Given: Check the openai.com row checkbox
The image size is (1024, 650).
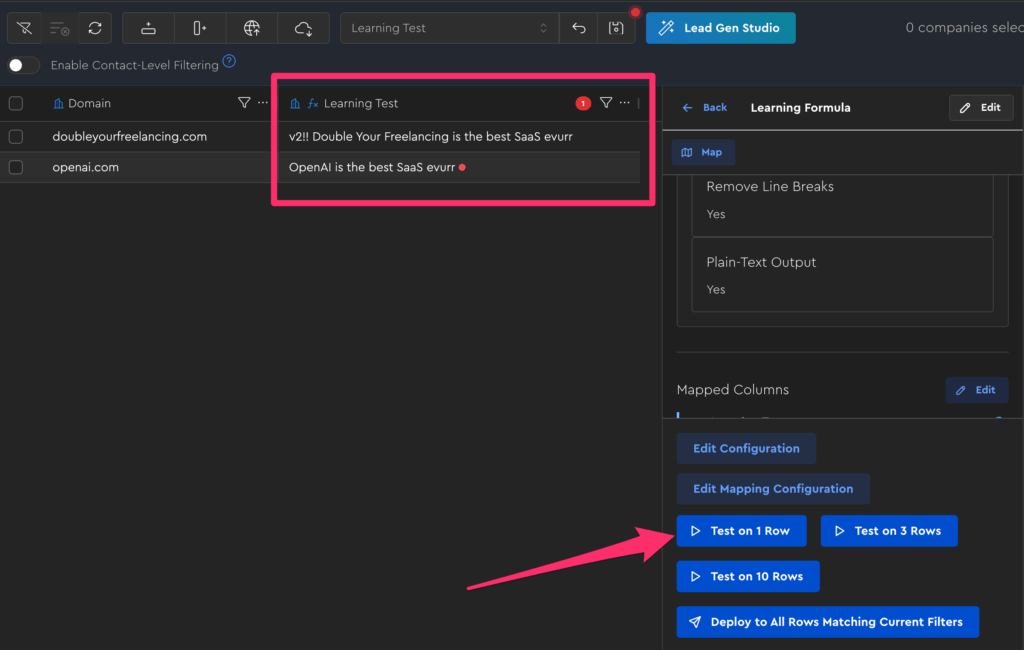Looking at the screenshot, I should pyautogui.click(x=16, y=167).
